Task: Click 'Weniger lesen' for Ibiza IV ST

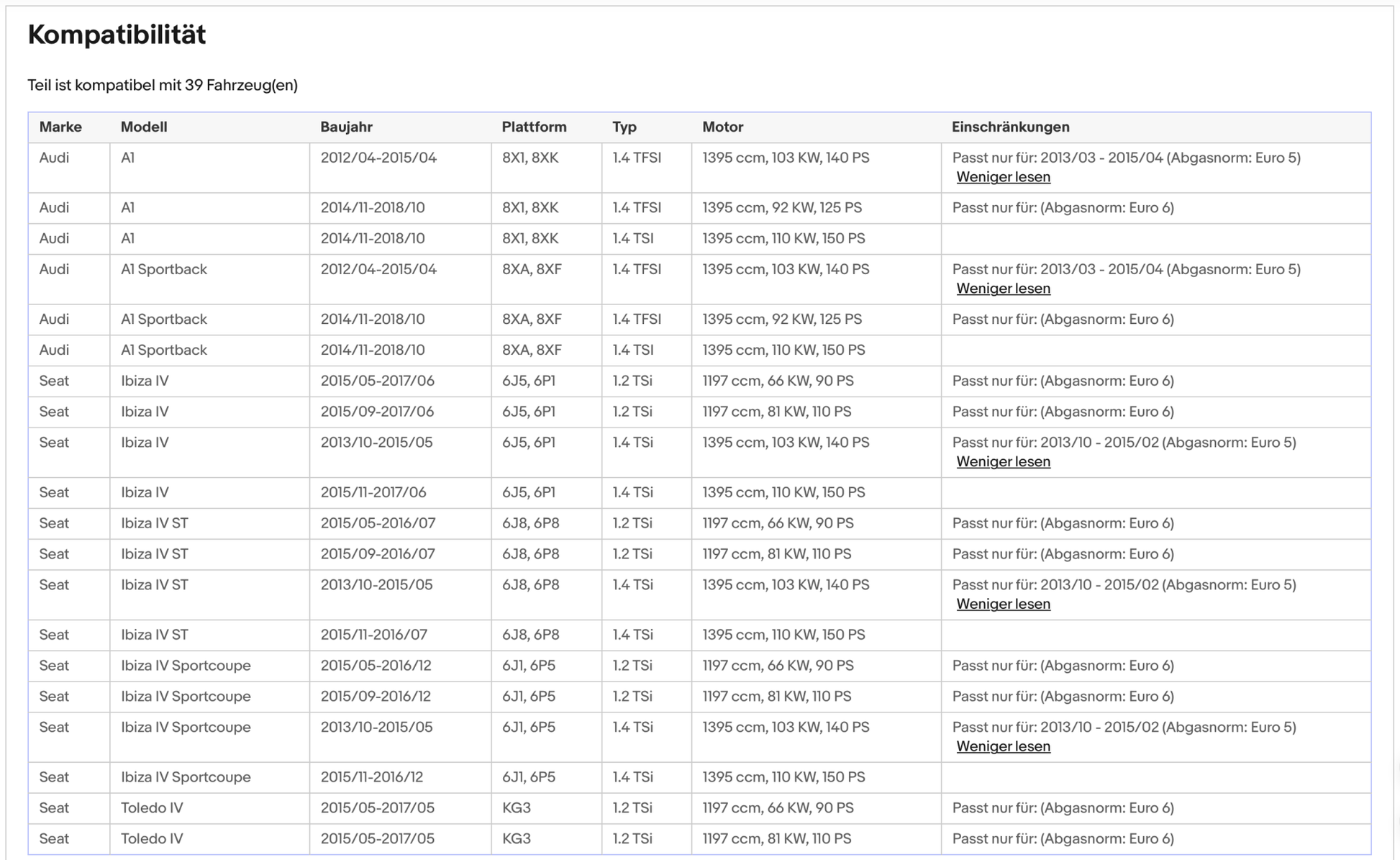Action: click(x=1003, y=605)
